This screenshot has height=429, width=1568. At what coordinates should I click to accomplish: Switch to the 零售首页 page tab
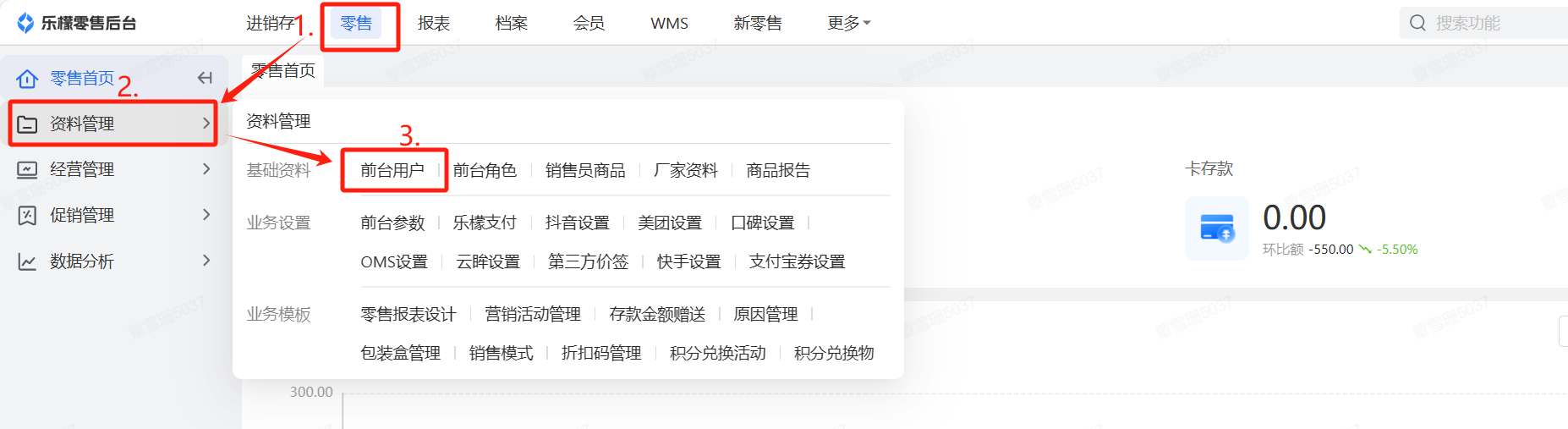[x=283, y=71]
